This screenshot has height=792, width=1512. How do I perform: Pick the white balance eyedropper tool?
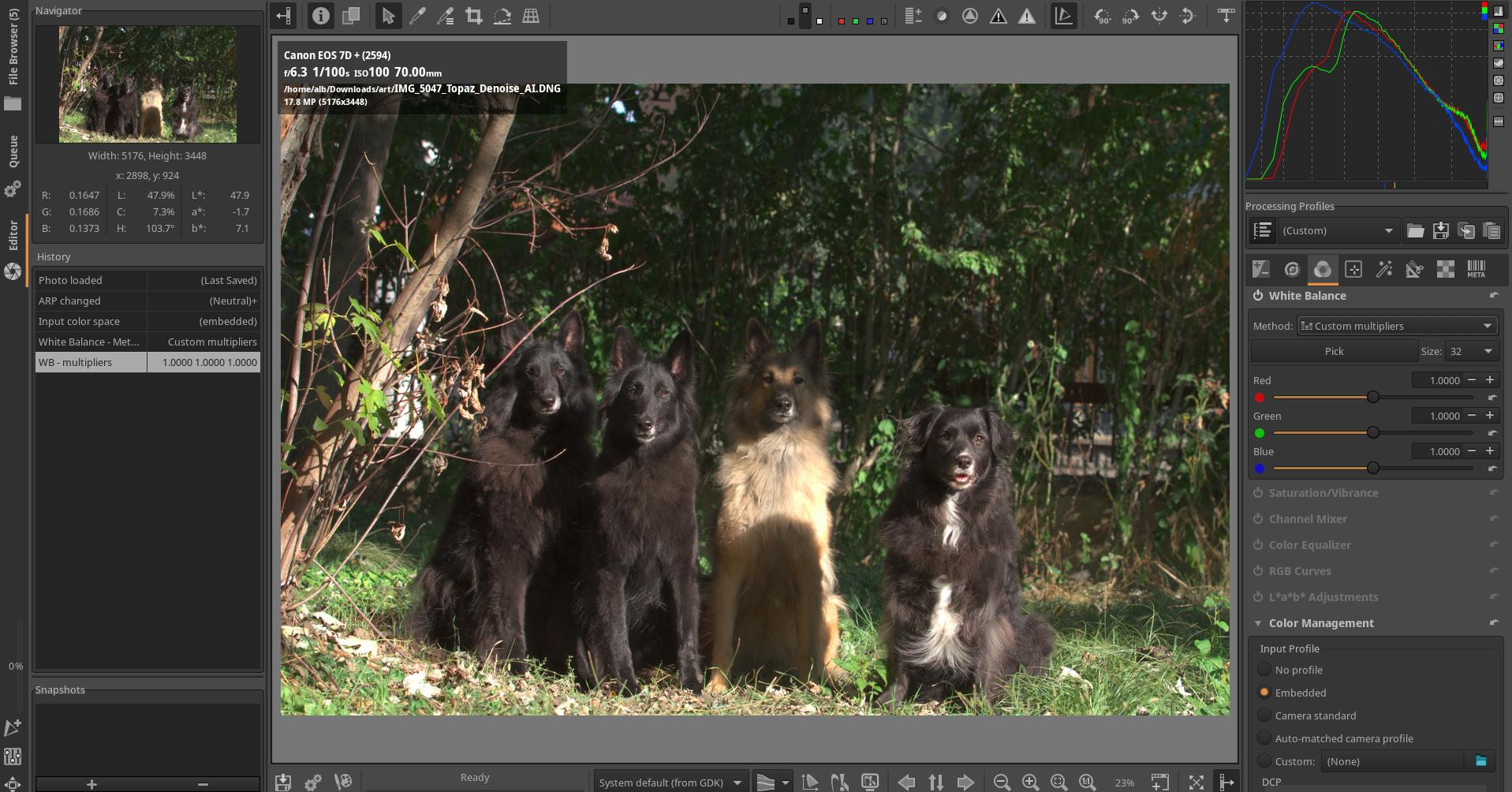417,16
